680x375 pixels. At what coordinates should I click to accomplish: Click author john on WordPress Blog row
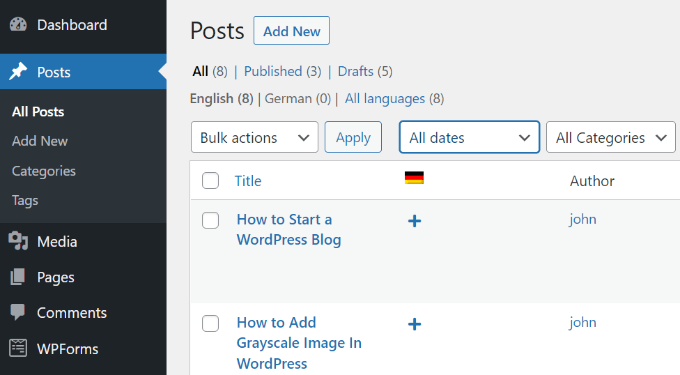pyautogui.click(x=583, y=219)
